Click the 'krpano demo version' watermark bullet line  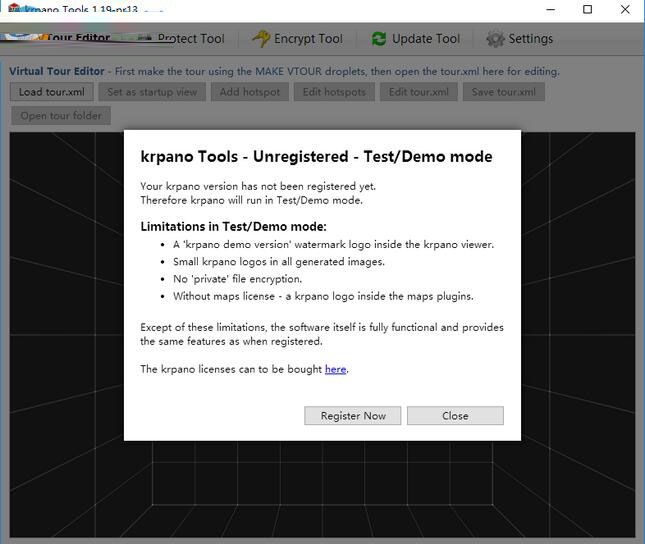point(333,244)
